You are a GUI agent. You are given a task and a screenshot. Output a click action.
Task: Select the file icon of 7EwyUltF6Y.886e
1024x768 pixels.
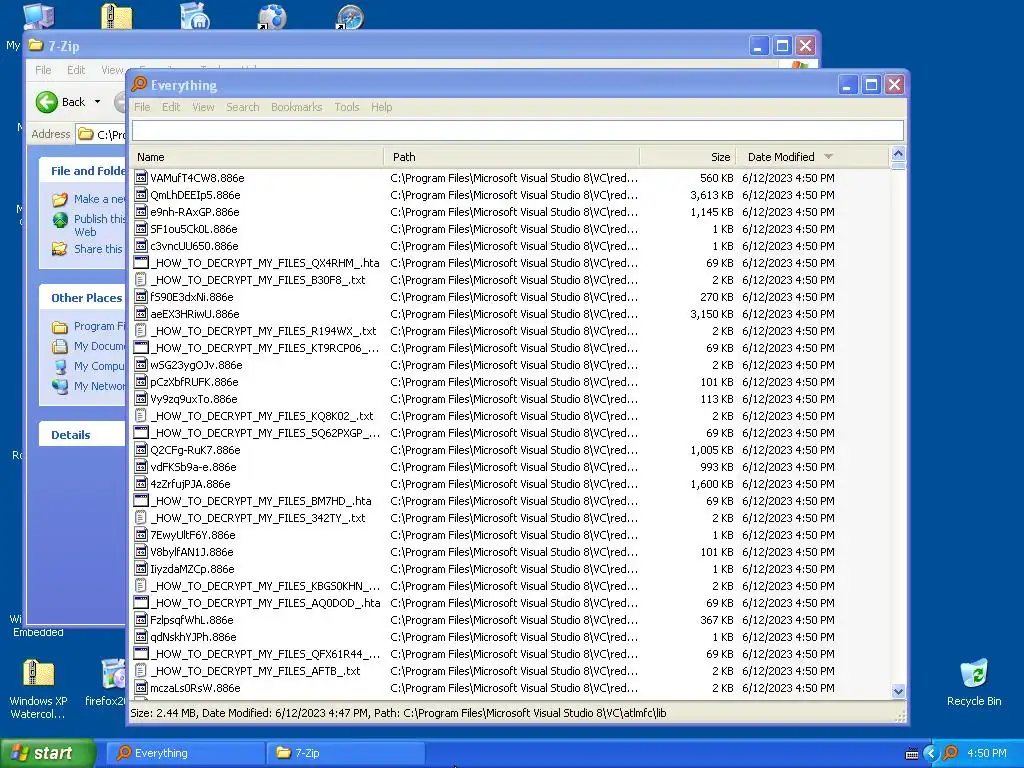click(140, 534)
